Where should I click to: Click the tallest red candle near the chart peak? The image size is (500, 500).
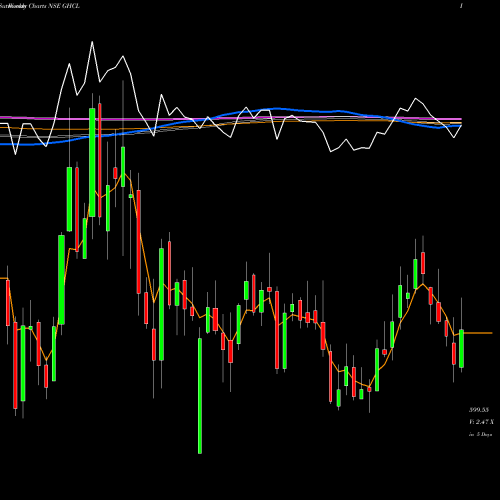[100, 160]
